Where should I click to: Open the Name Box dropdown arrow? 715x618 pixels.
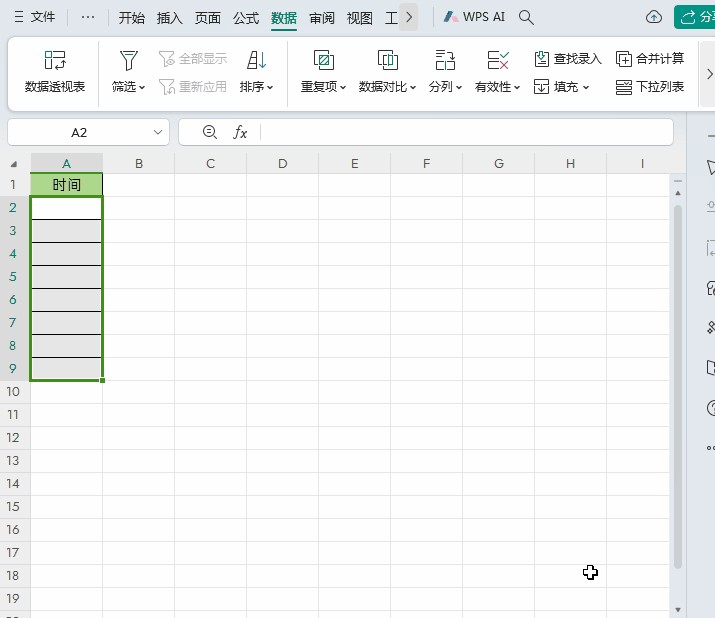(x=158, y=132)
